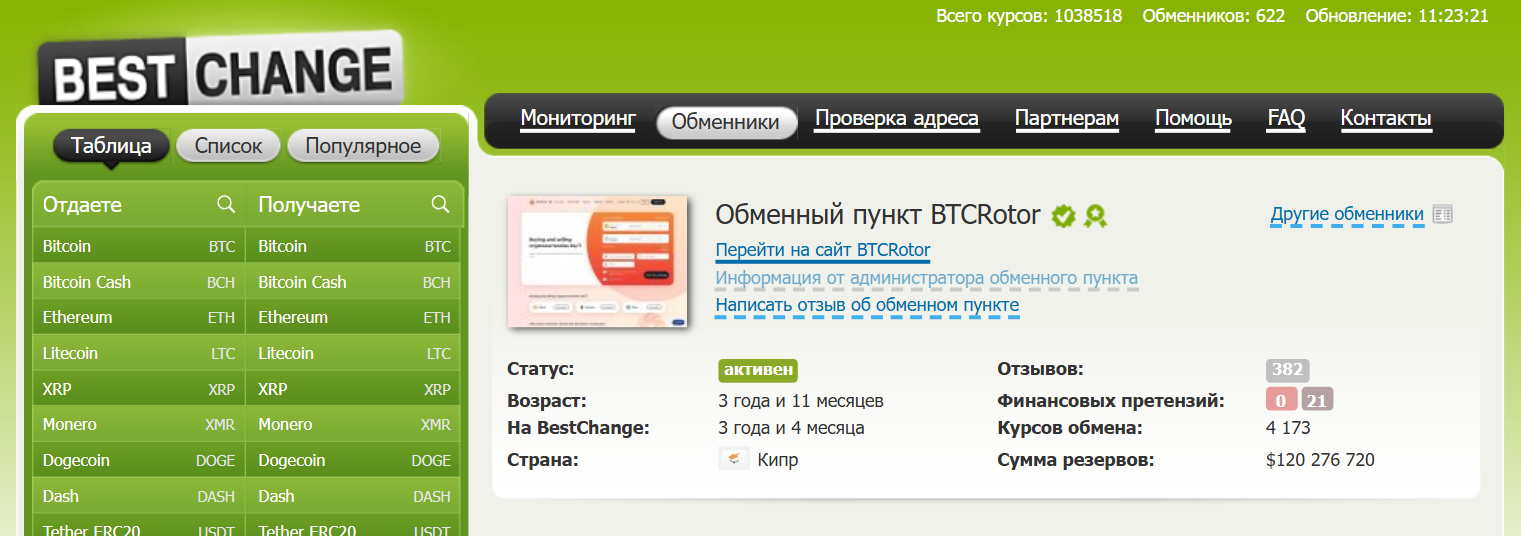This screenshot has width=1521, height=536.
Task: Open Проверка адреса menu item
Action: [x=897, y=119]
